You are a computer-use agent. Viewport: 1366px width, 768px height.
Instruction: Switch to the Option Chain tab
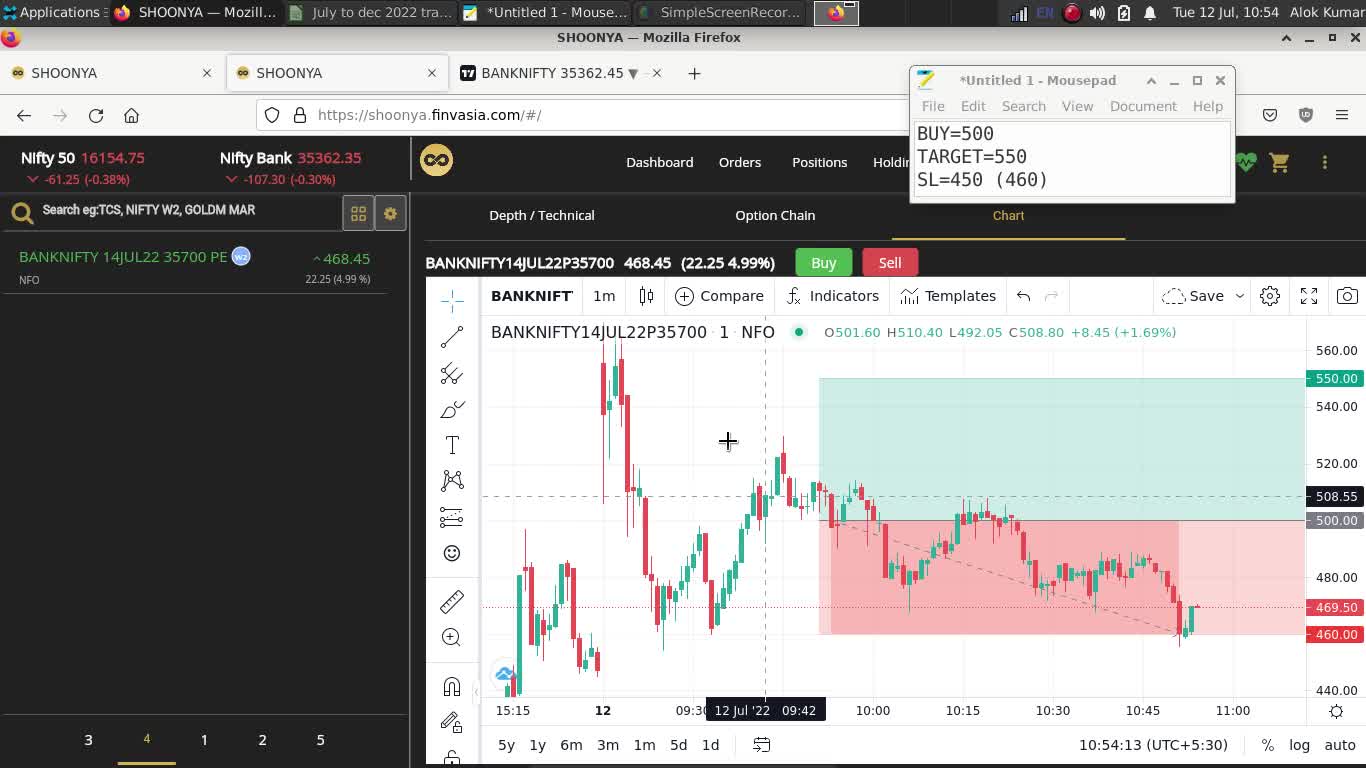click(775, 215)
